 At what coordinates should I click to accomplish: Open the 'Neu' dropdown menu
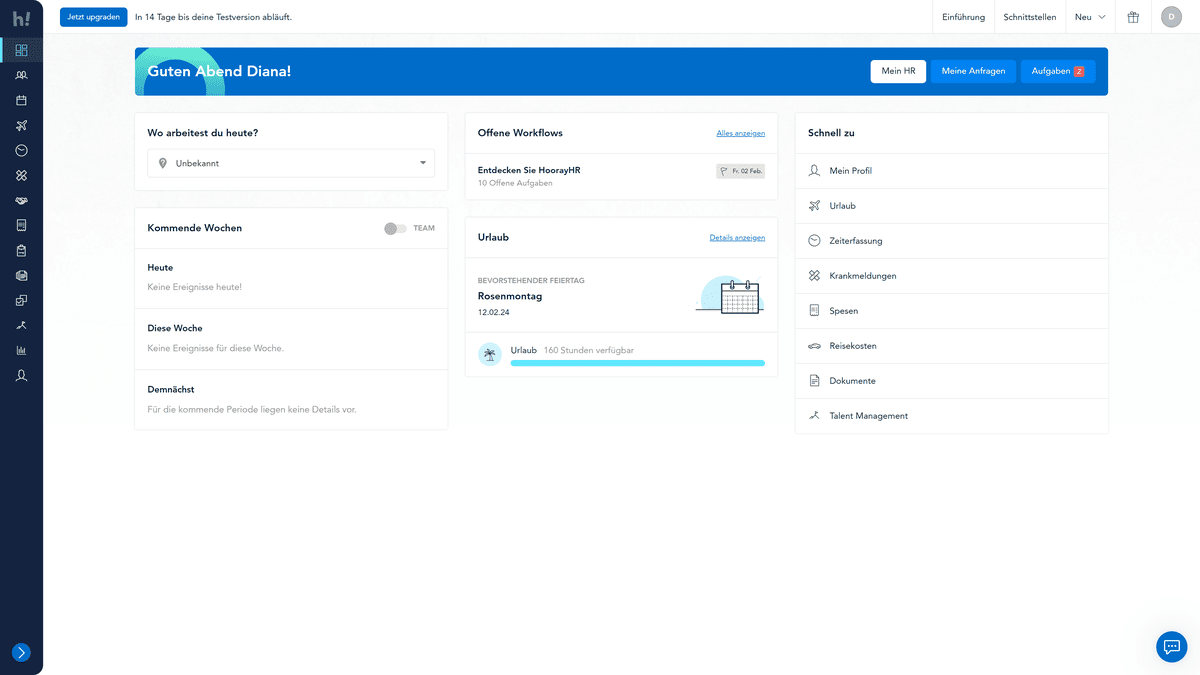pyautogui.click(x=1090, y=17)
